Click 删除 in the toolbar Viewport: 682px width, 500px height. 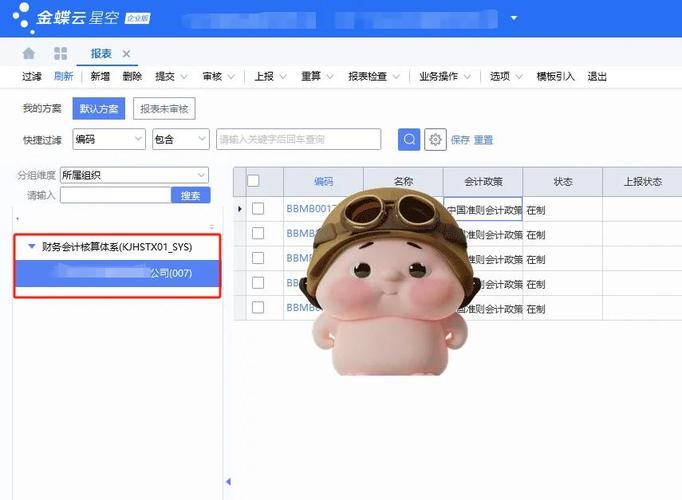pyautogui.click(x=132, y=77)
